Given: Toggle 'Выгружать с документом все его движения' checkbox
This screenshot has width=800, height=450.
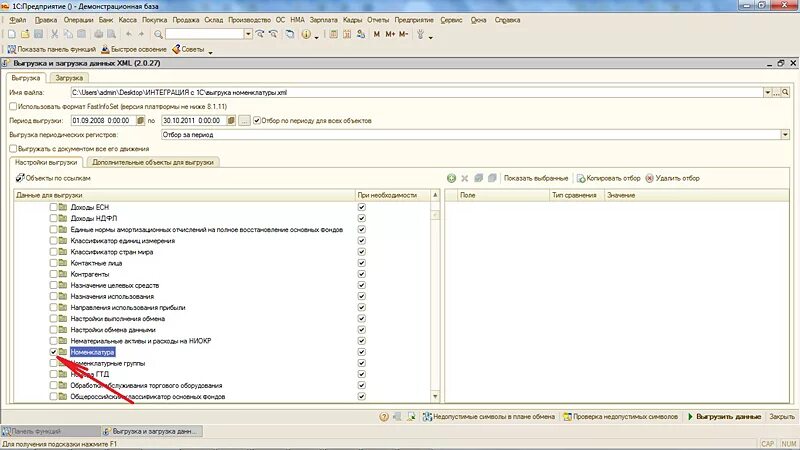Looking at the screenshot, I should [13, 148].
